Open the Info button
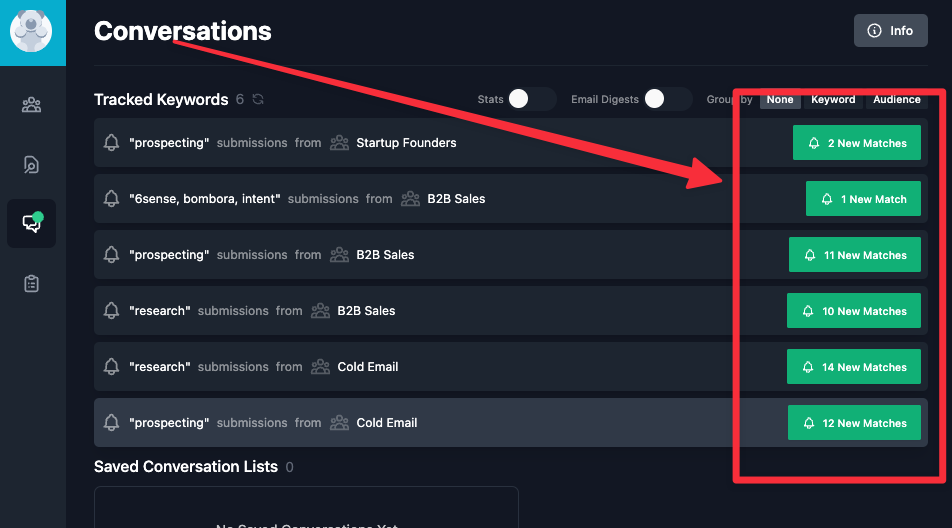 click(891, 30)
